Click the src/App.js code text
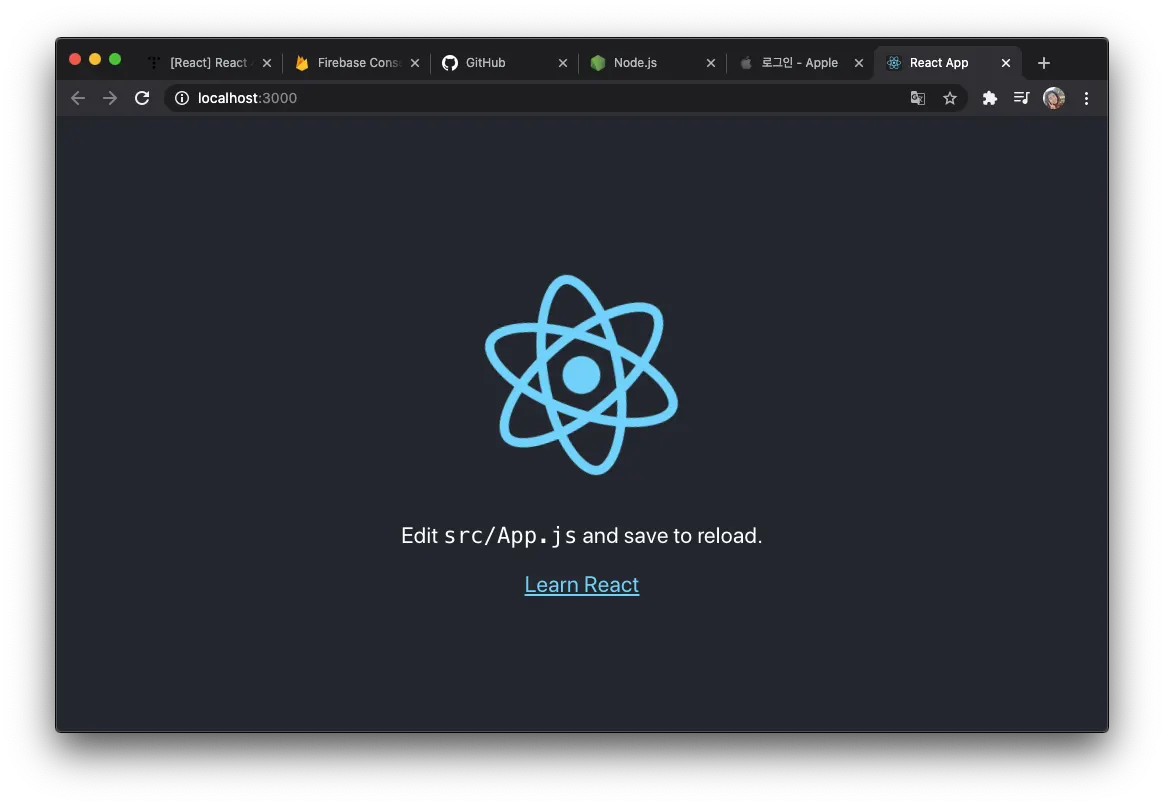Screen dimensions: 1164x806 (x=510, y=536)
